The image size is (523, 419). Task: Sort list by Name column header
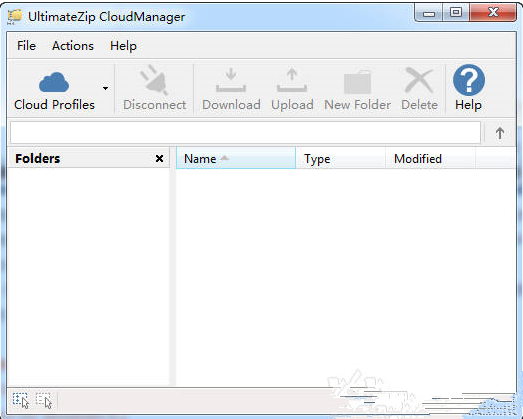236,158
